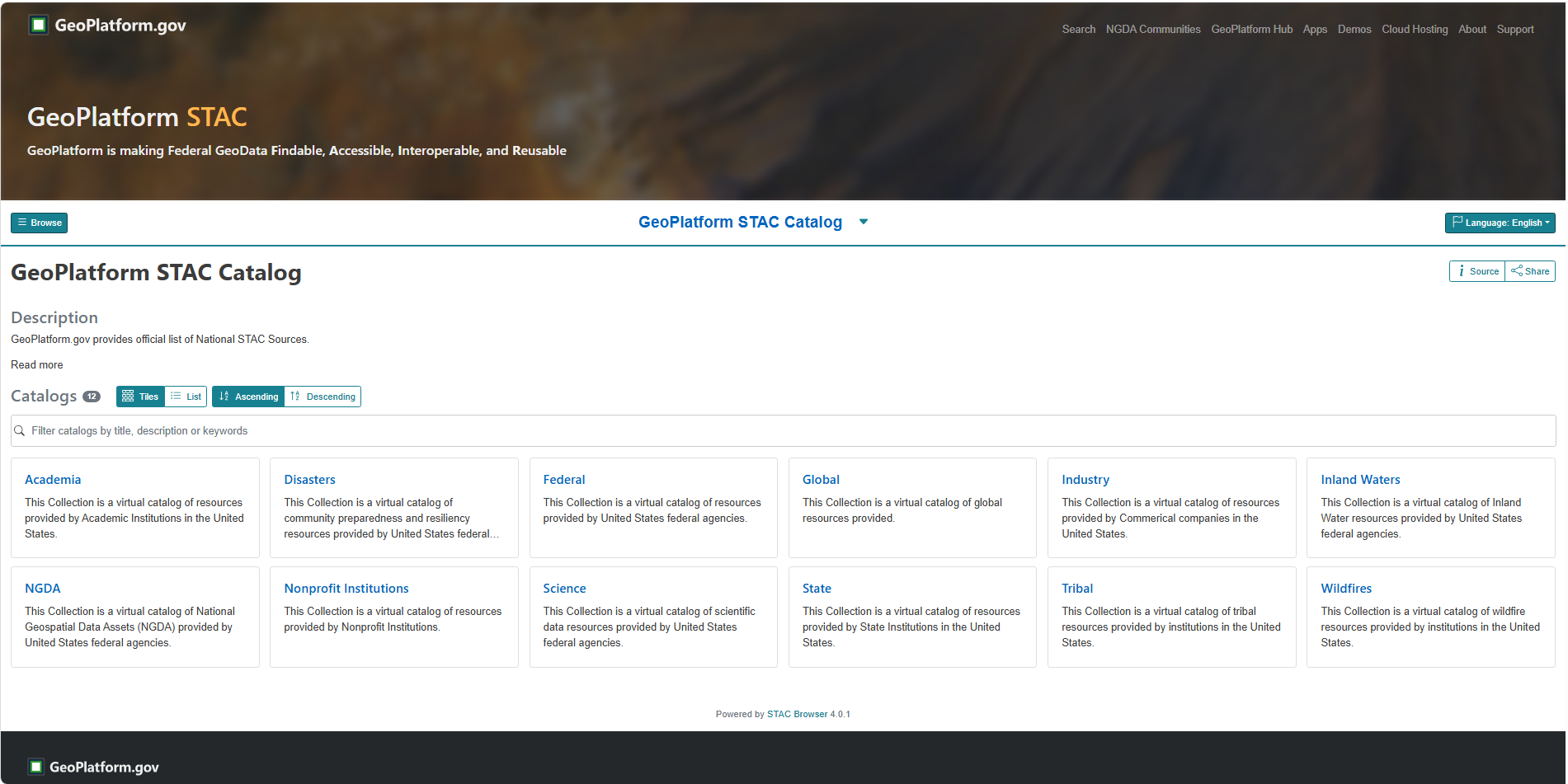The height and width of the screenshot is (784, 1568).
Task: Switch catalogs view to List
Action: click(x=186, y=397)
